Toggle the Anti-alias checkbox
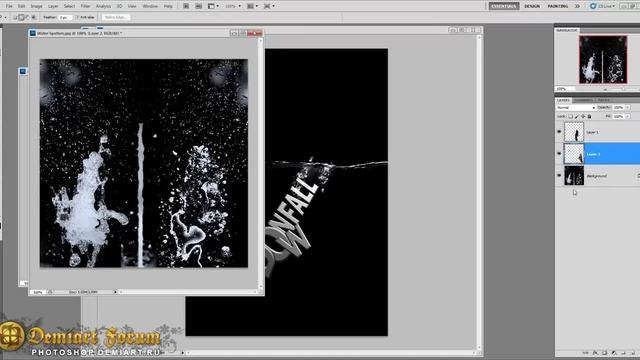Screen dimensions: 640x360 77,18
